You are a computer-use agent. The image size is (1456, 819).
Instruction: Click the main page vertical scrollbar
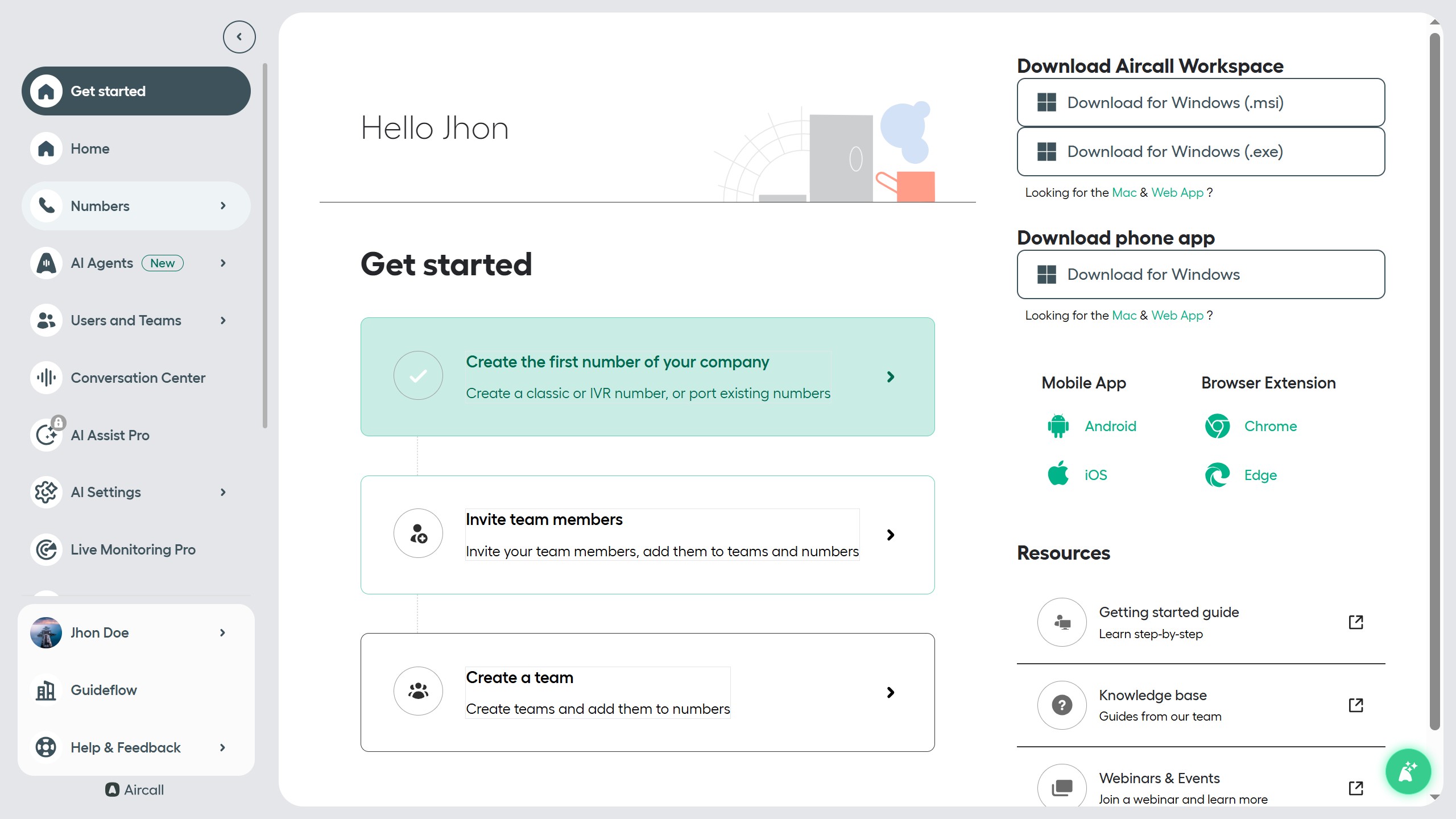click(x=1435, y=381)
